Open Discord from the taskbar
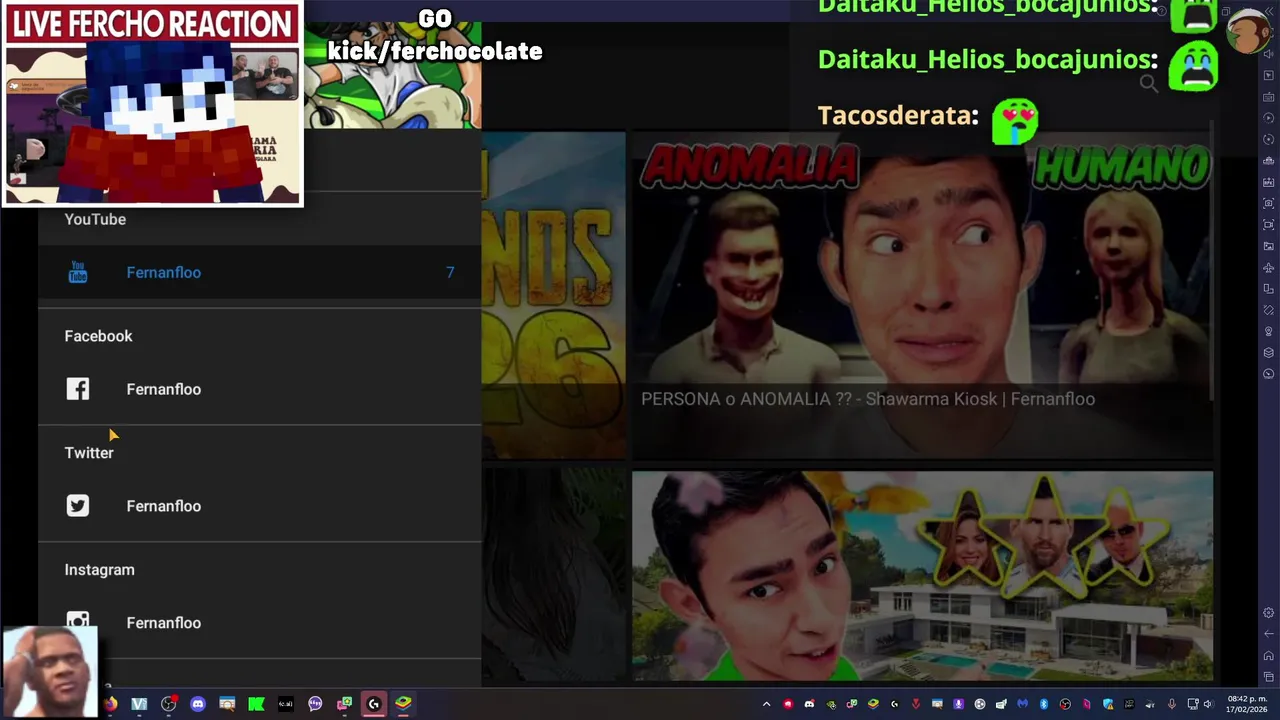1280x720 pixels. click(197, 703)
